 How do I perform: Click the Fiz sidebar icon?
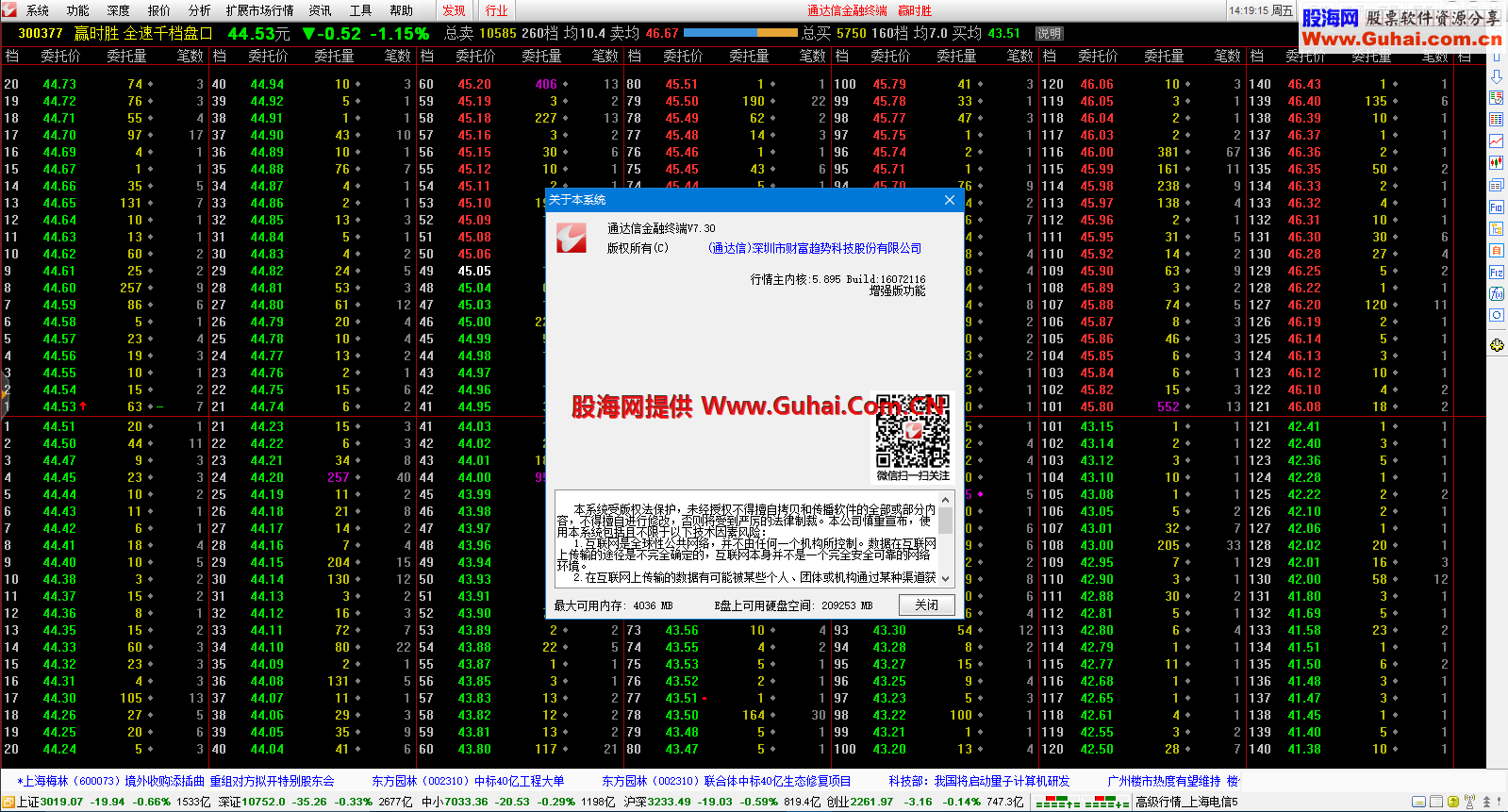(1497, 272)
